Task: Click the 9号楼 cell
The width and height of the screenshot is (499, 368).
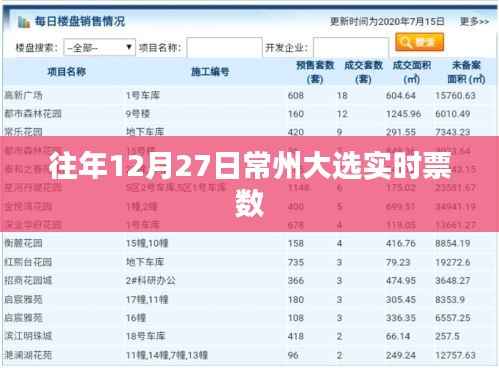Action: pyautogui.click(x=138, y=114)
